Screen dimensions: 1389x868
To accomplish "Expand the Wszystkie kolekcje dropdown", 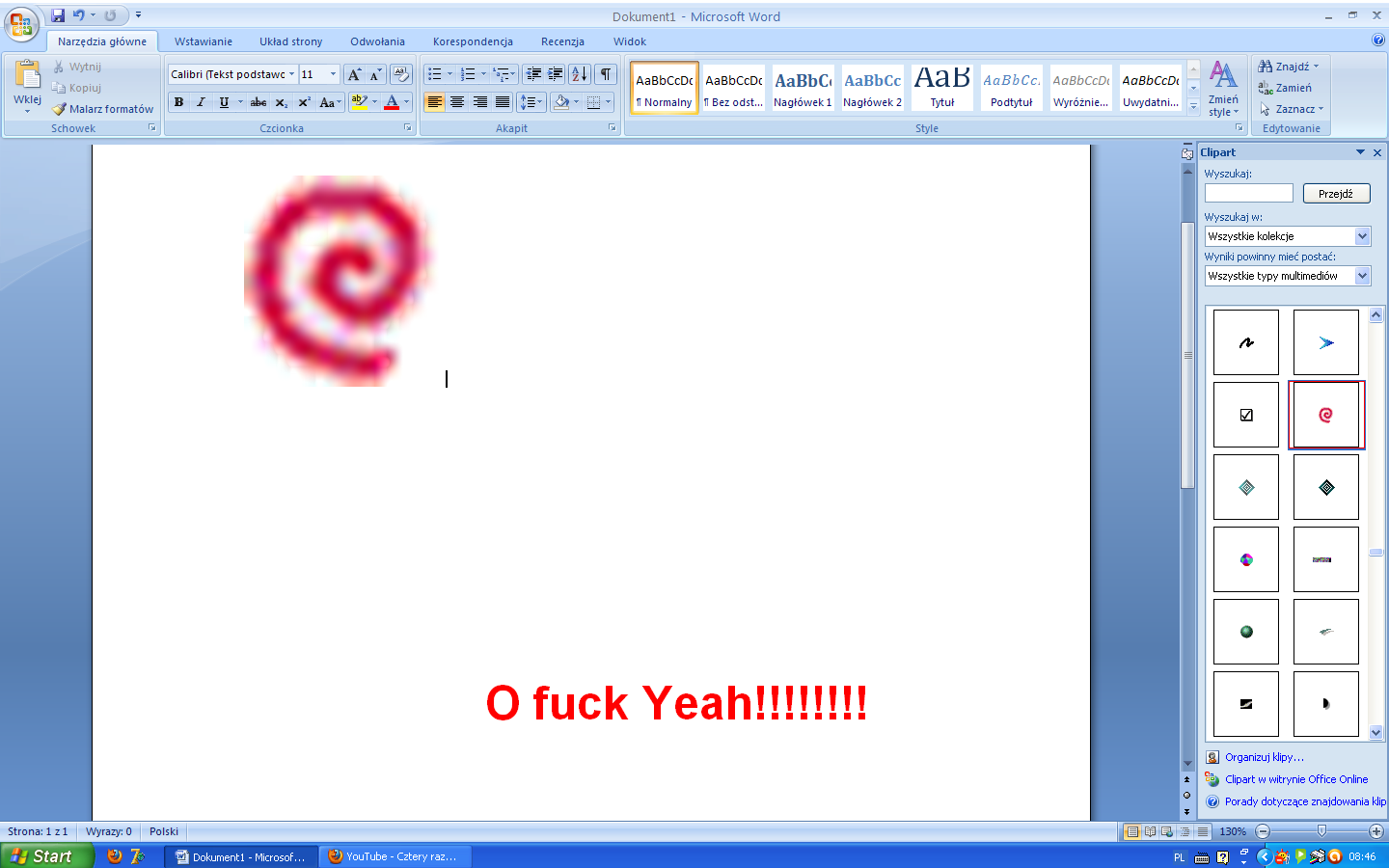I will pos(1362,236).
